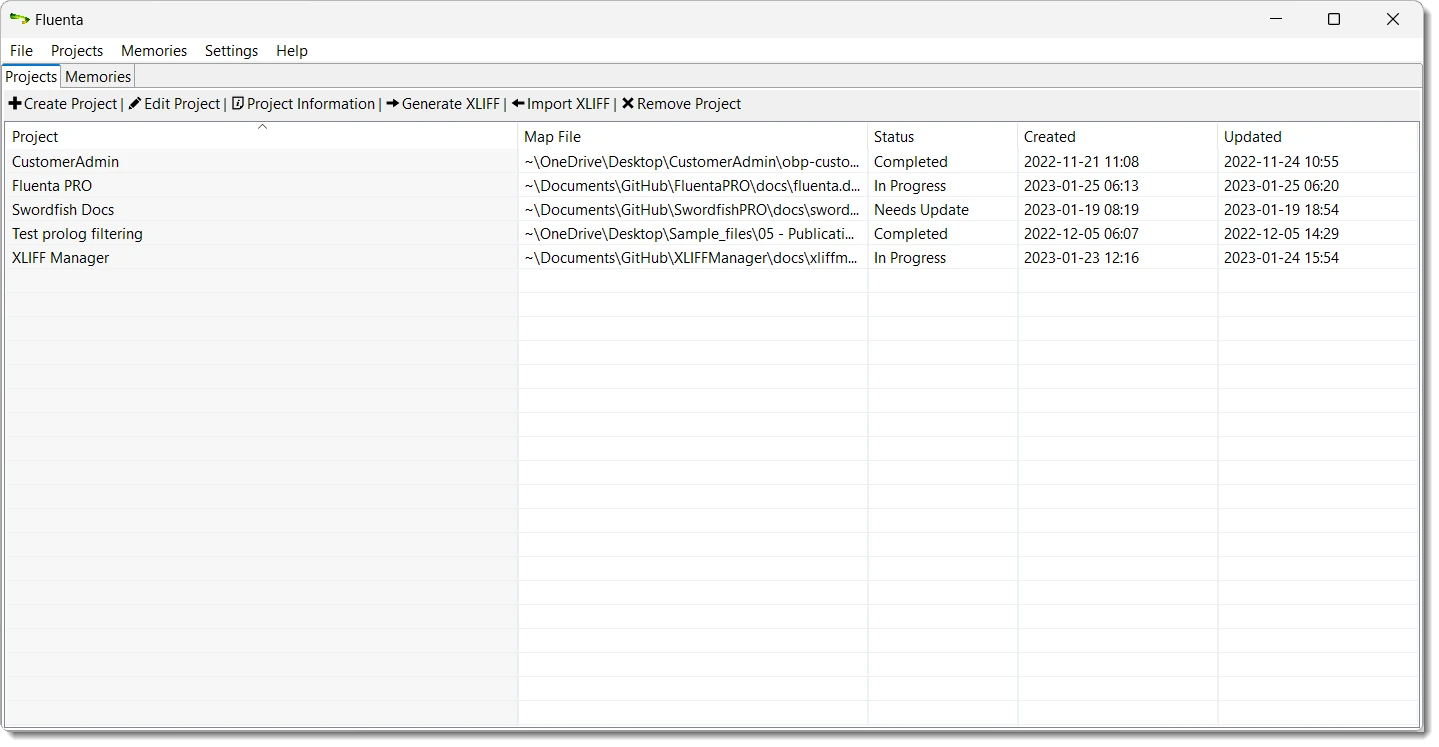Click created date 2022-11-21 11:08
The width and height of the screenshot is (1439, 747).
(1081, 162)
